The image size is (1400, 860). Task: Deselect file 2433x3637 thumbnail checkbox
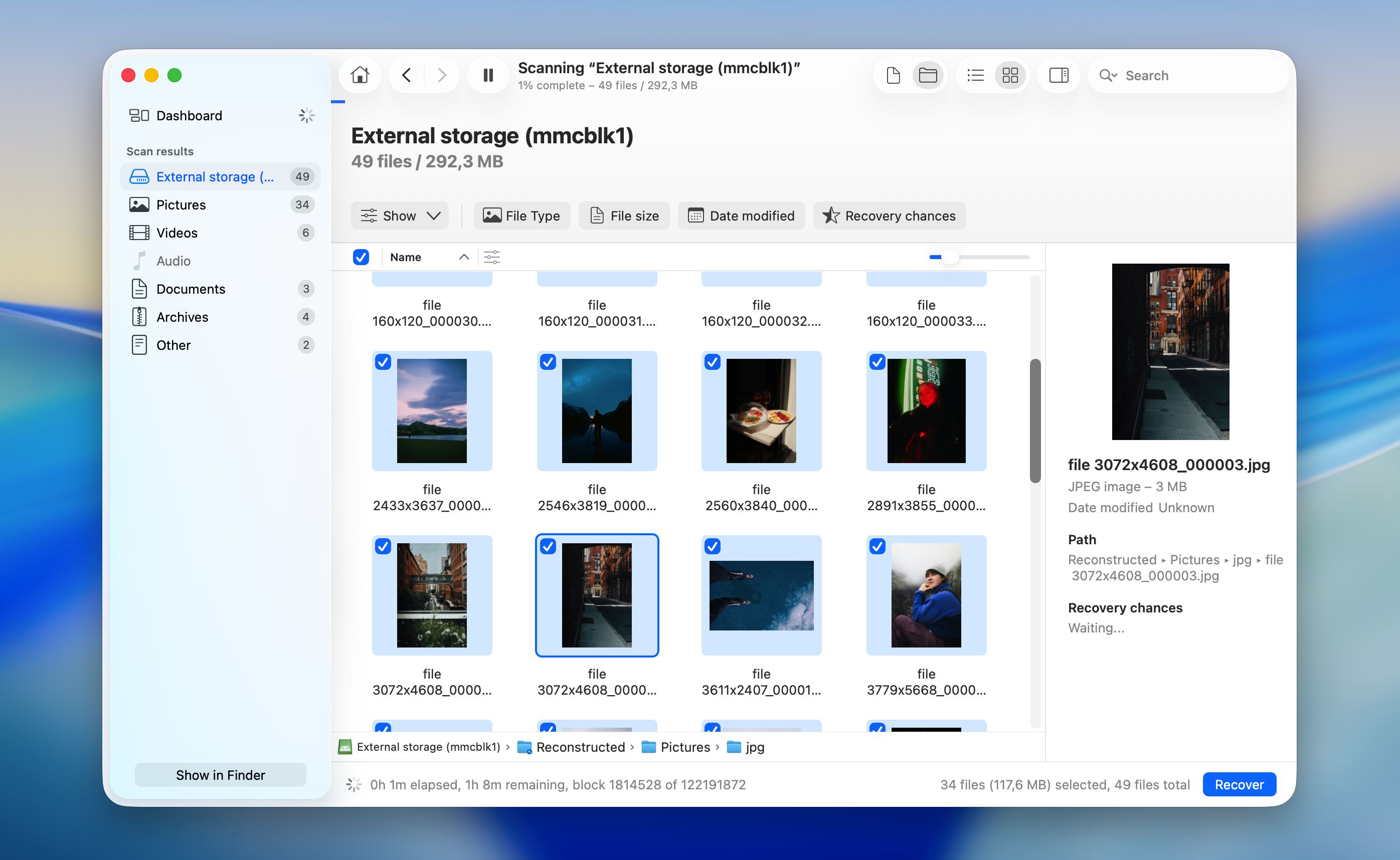click(383, 362)
